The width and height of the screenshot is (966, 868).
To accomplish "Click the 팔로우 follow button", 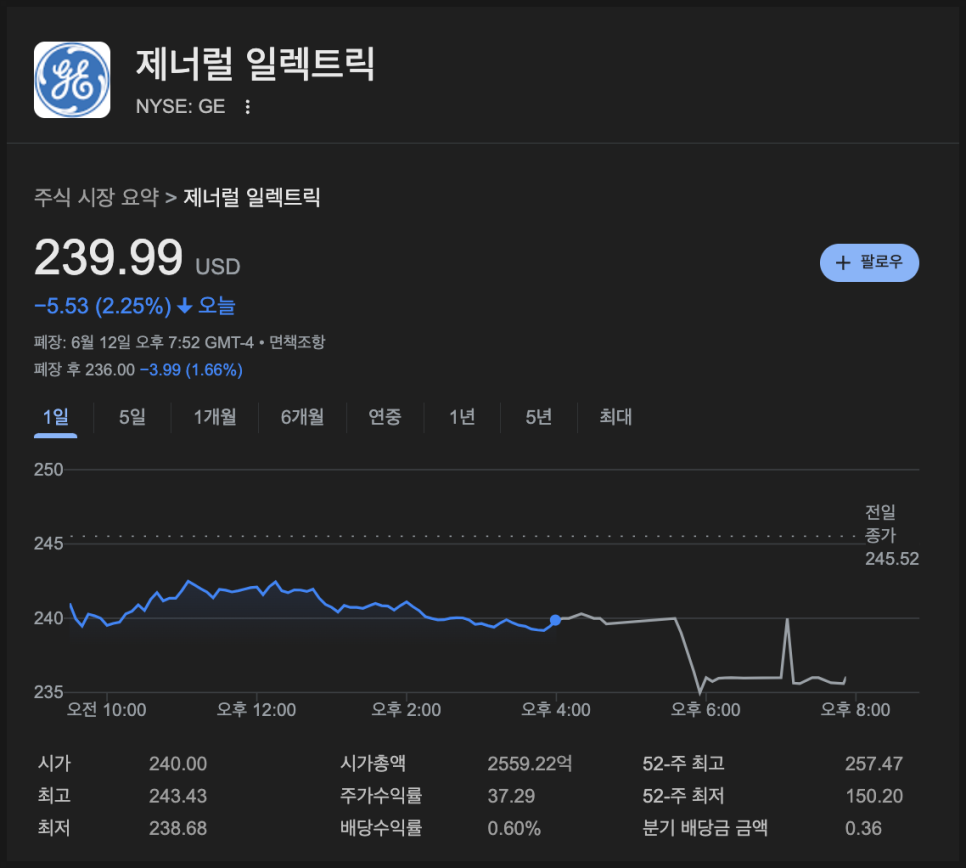I will point(869,263).
